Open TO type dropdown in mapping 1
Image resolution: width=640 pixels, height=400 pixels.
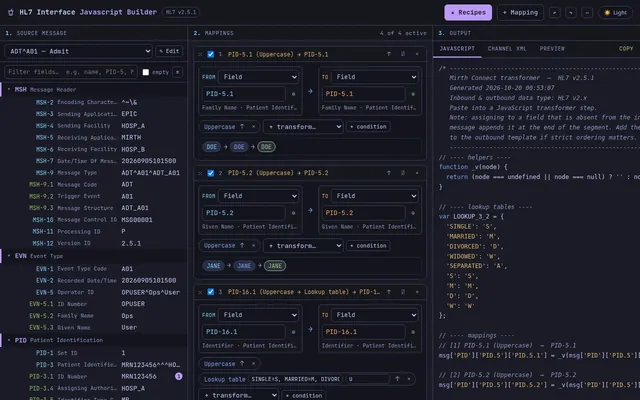[x=375, y=77]
